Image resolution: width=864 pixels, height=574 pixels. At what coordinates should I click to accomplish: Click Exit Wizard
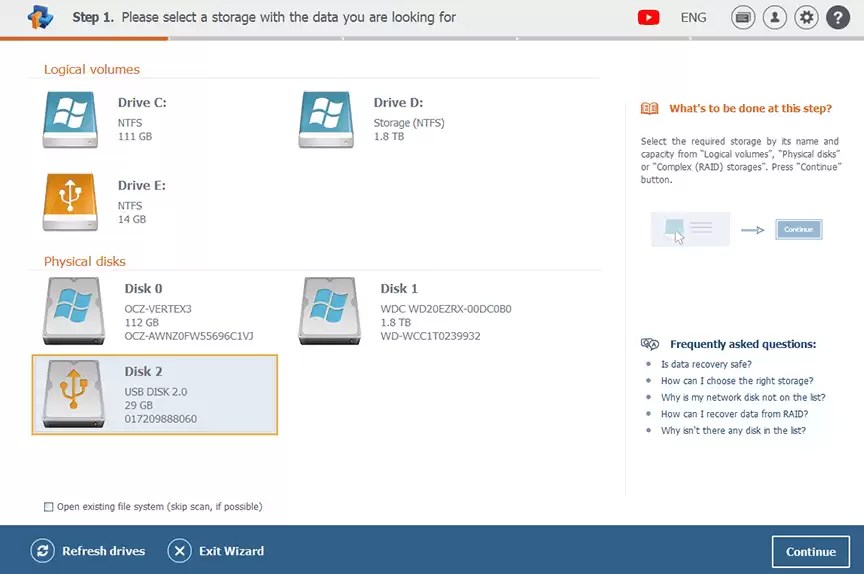[216, 551]
